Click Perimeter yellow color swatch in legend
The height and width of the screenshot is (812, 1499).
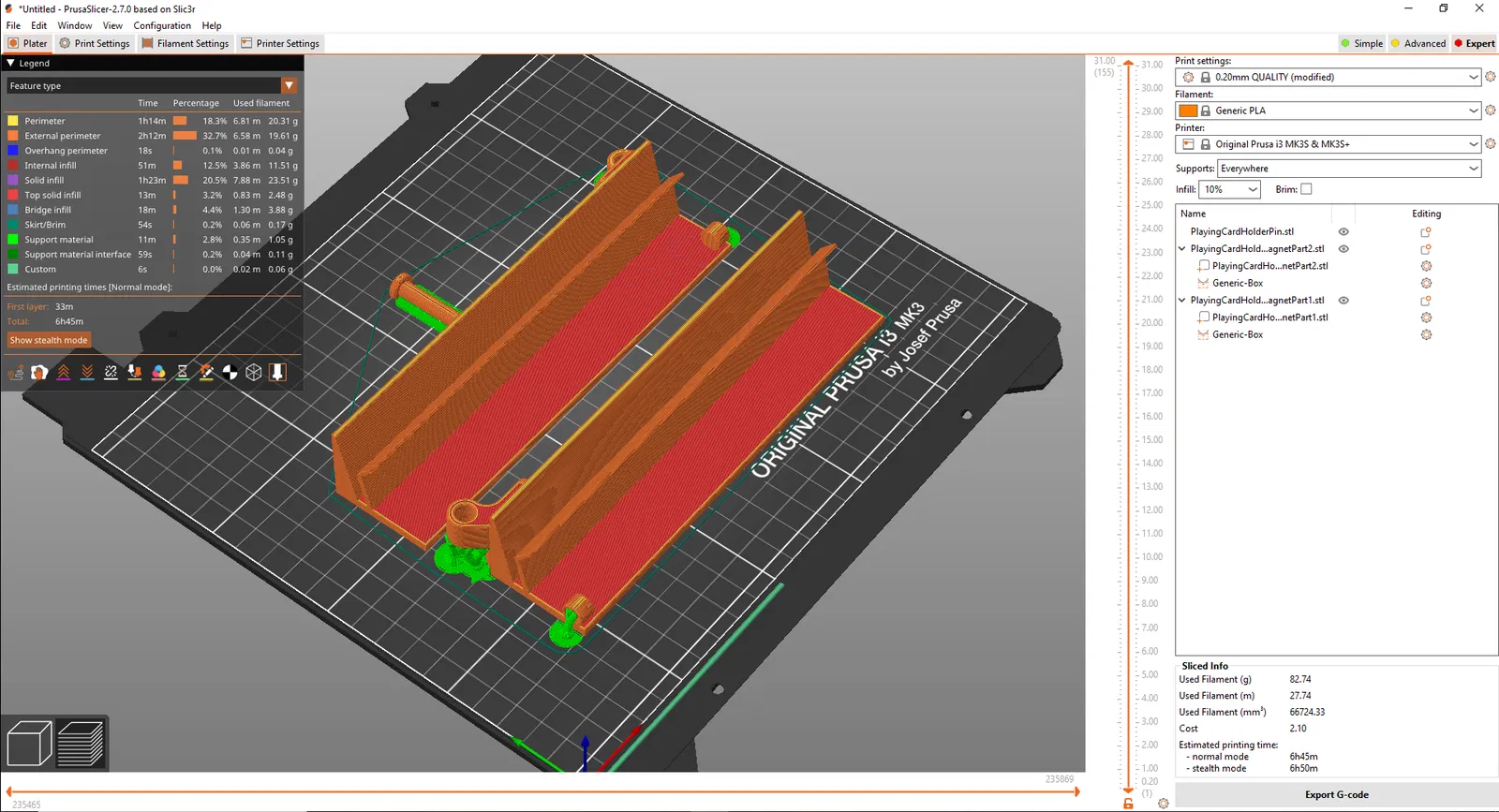click(x=13, y=121)
